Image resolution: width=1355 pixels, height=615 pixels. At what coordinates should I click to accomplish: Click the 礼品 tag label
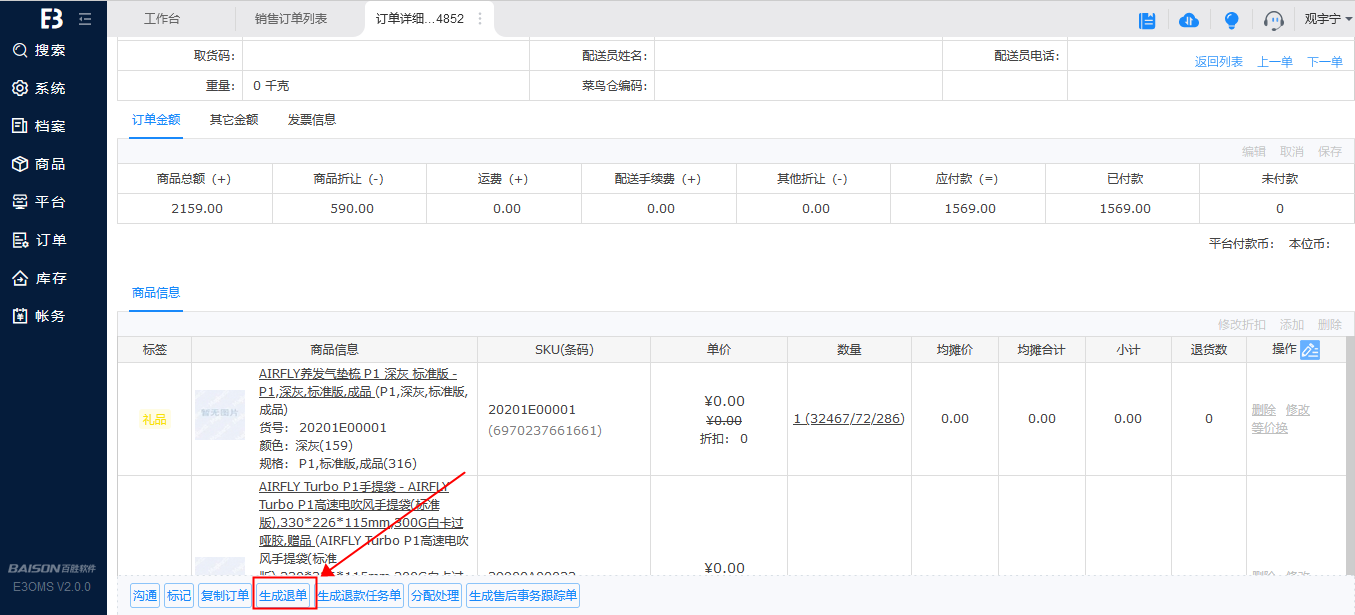tap(154, 419)
